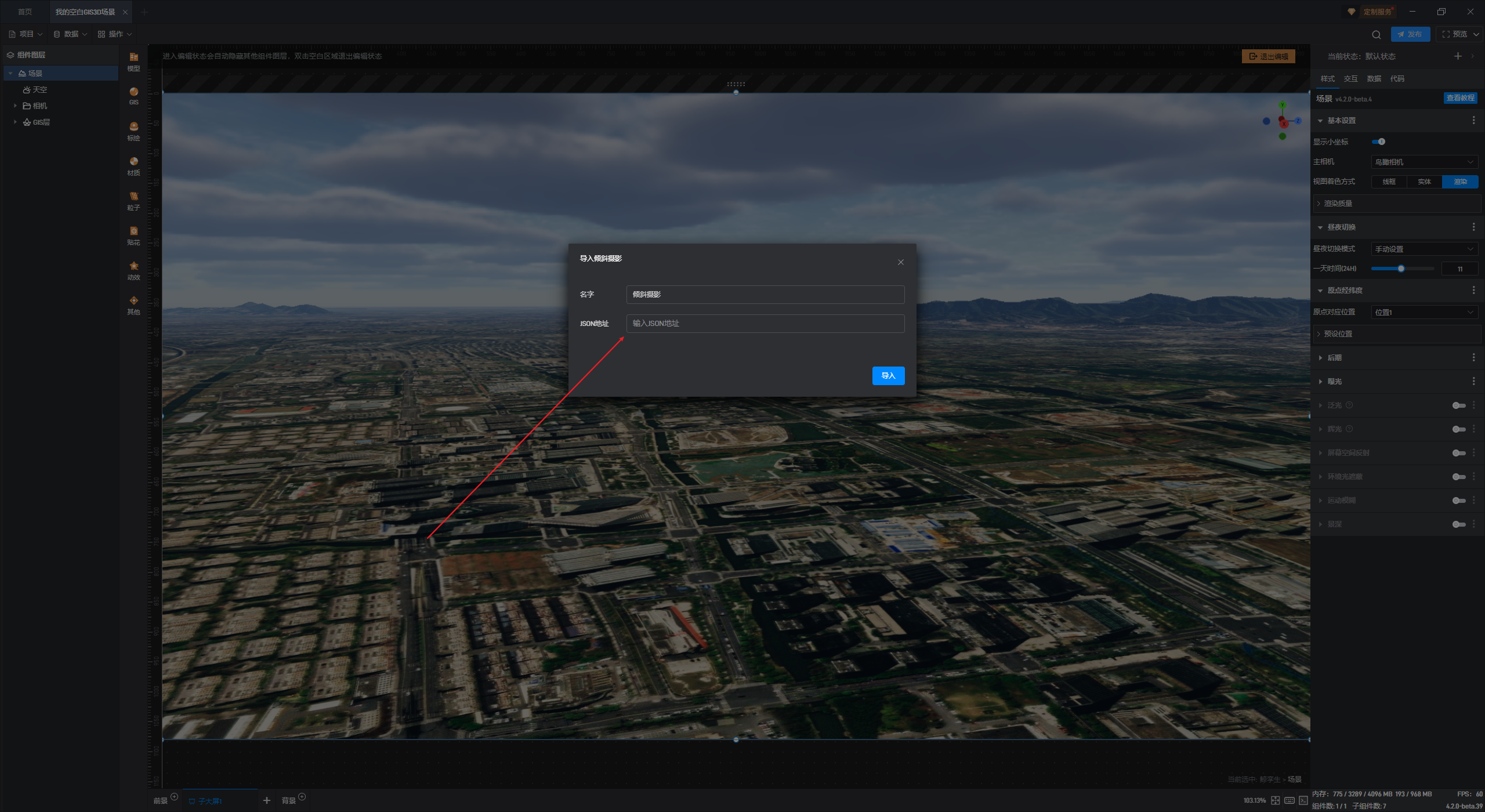The image size is (1485, 812).
Task: Click the 导入 button in dialog
Action: click(888, 376)
